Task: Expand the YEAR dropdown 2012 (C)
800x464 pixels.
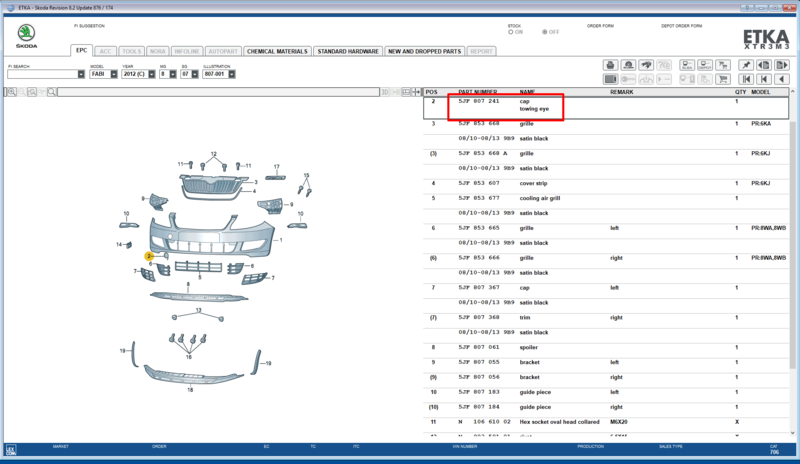Action: tap(138, 74)
